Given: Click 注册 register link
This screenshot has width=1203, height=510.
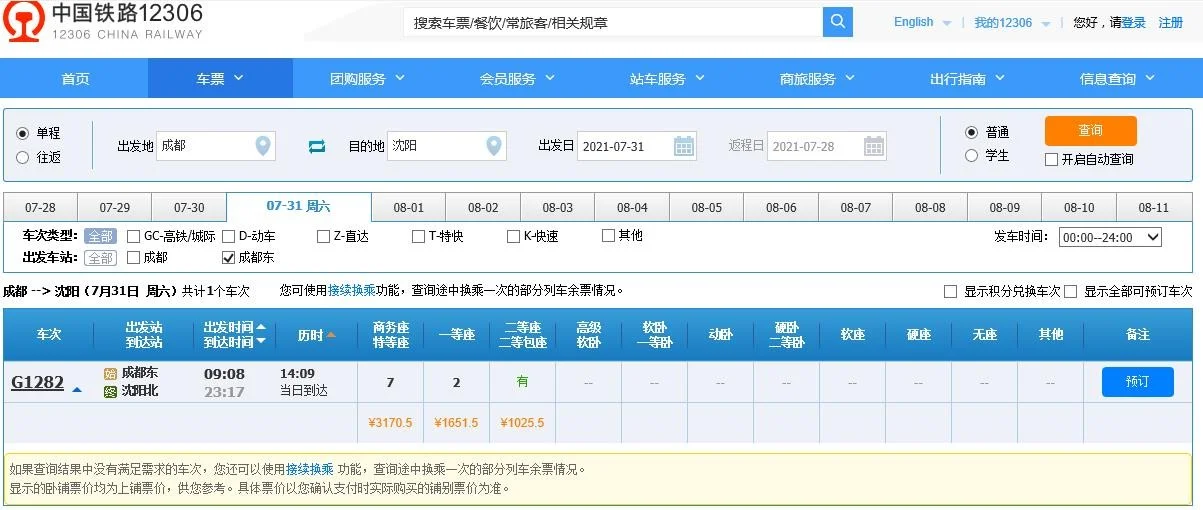Looking at the screenshot, I should (x=1171, y=22).
